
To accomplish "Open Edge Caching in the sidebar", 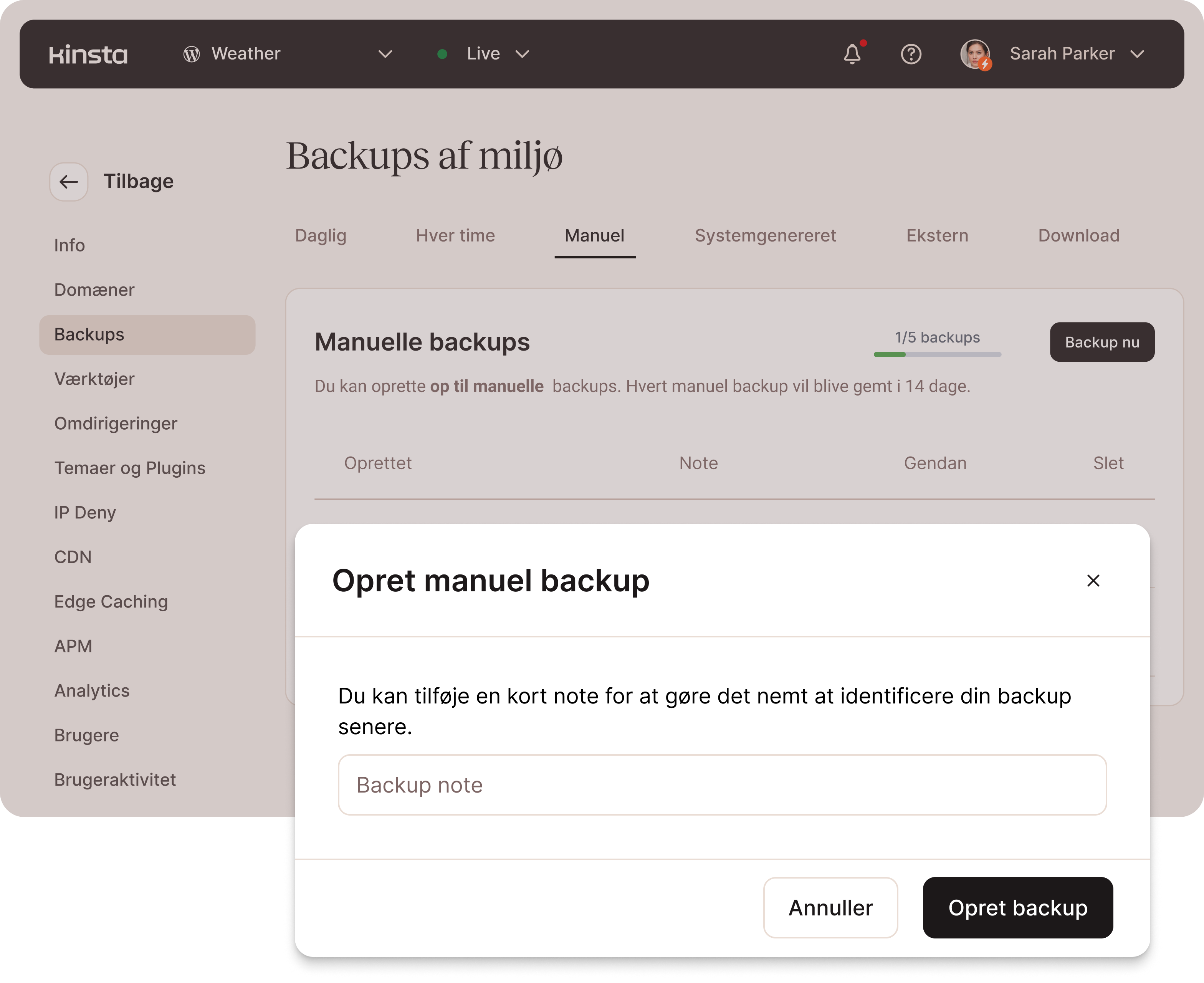I will tap(111, 601).
